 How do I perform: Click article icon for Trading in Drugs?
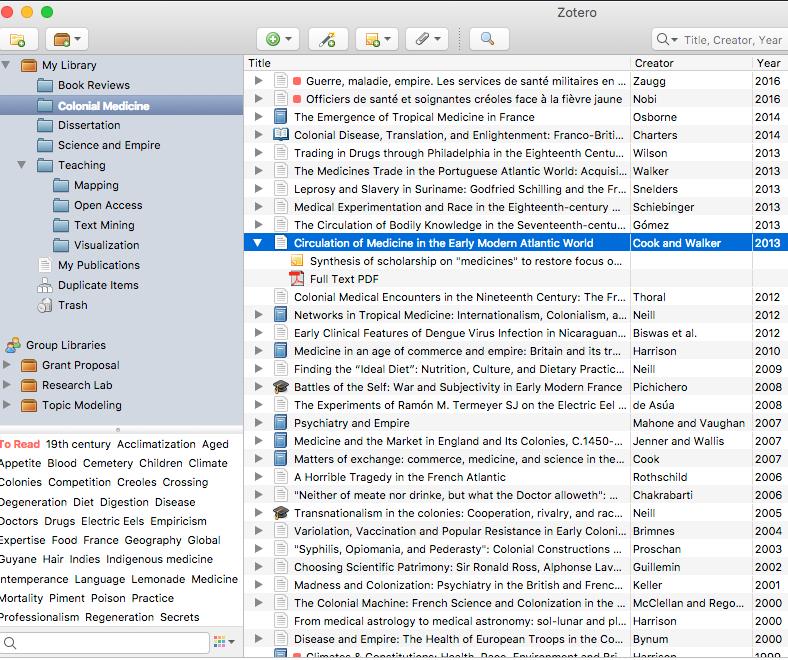coord(280,153)
